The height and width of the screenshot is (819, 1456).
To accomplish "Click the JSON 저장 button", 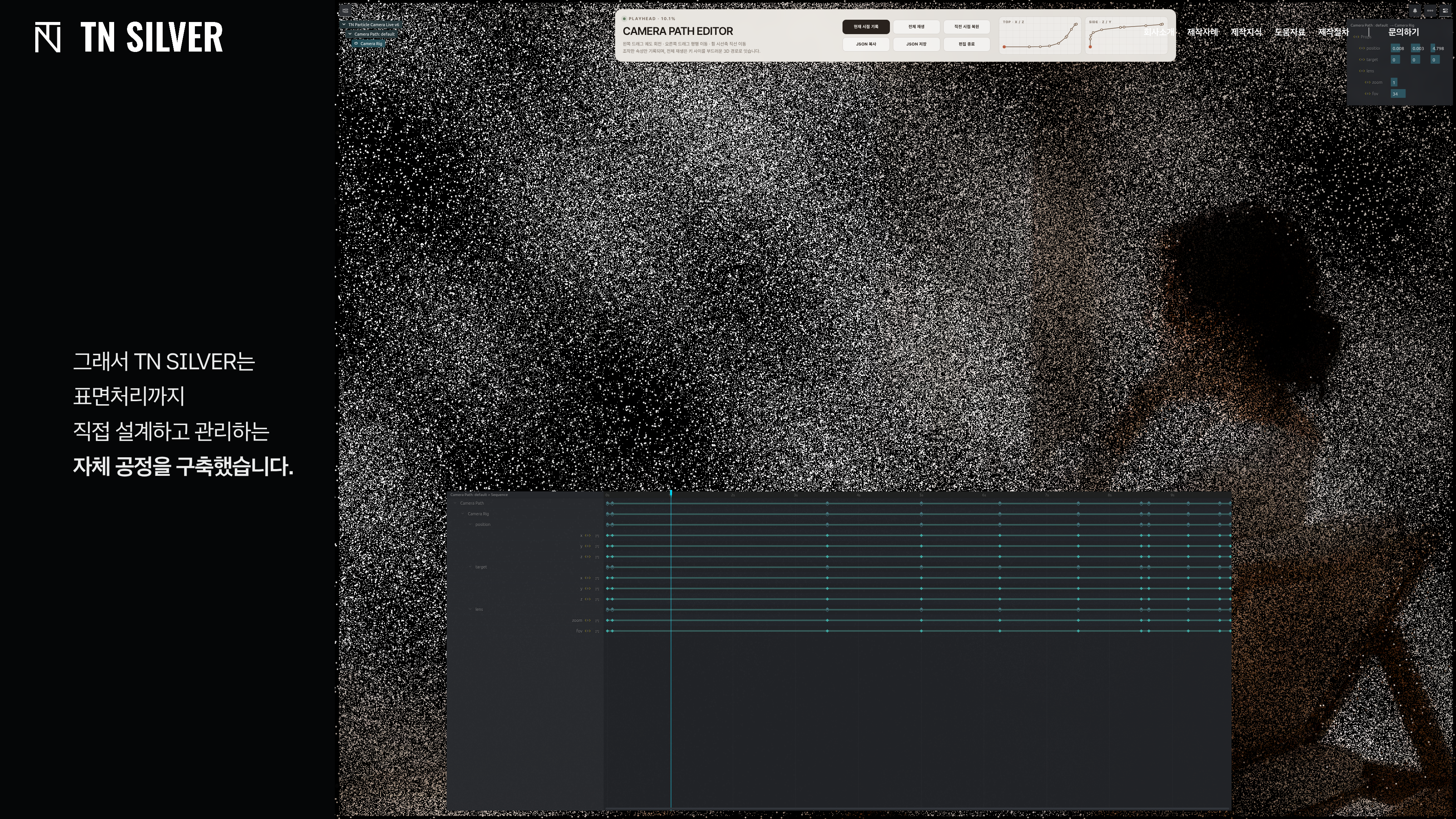I will pyautogui.click(x=916, y=44).
